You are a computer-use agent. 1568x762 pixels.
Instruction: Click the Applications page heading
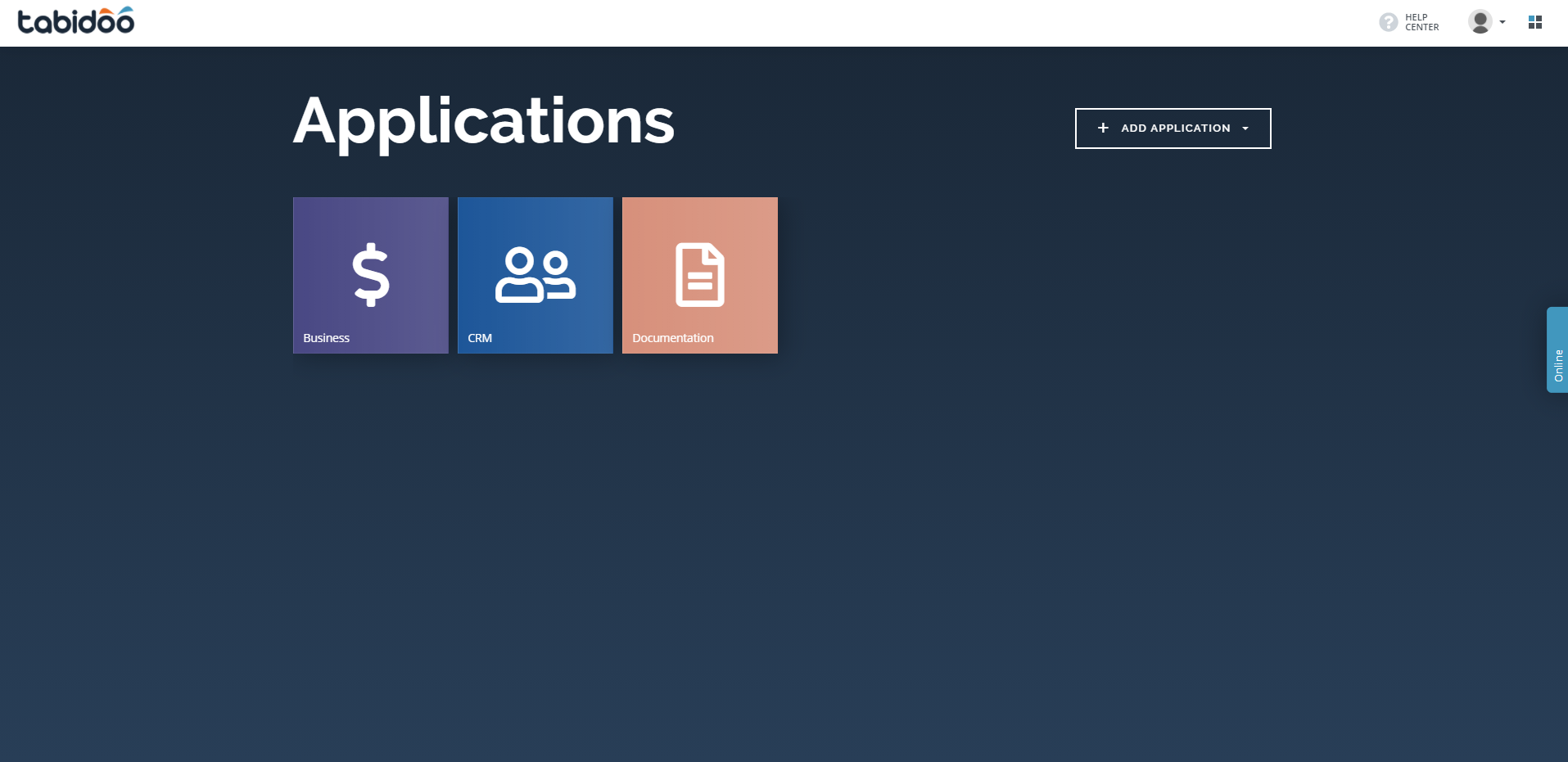(x=484, y=120)
